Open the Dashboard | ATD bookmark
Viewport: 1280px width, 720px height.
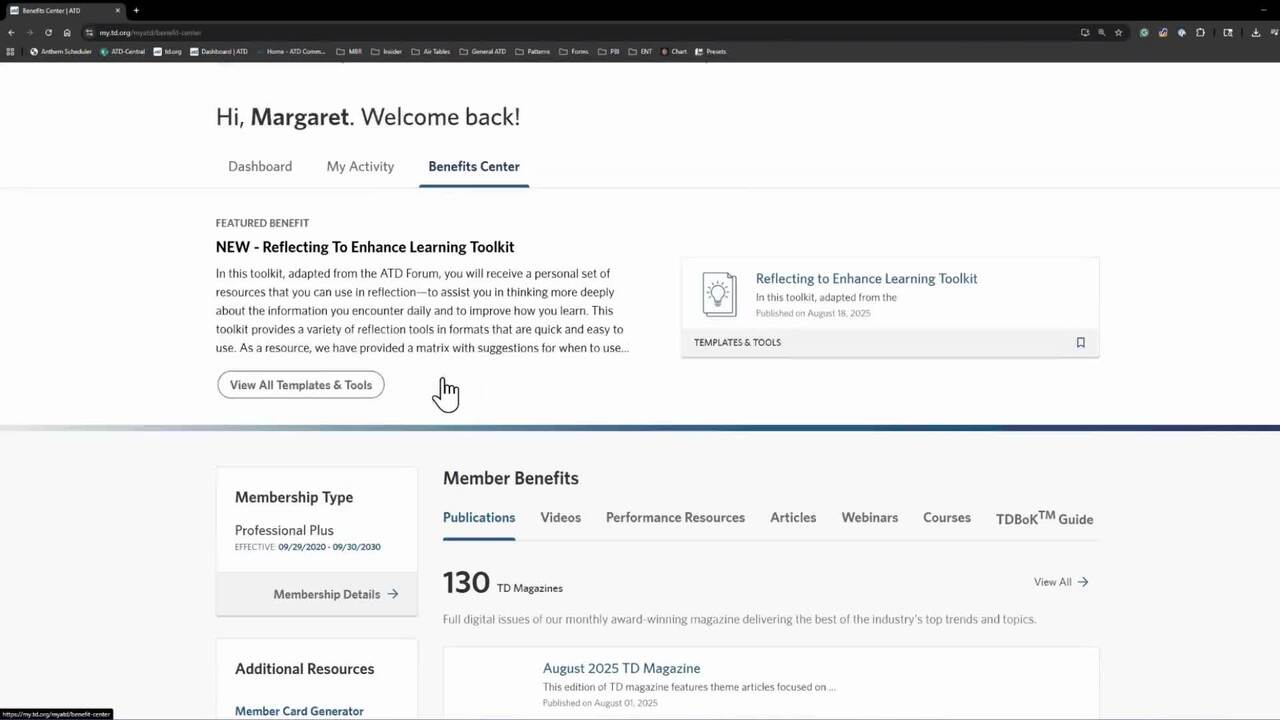pos(219,51)
